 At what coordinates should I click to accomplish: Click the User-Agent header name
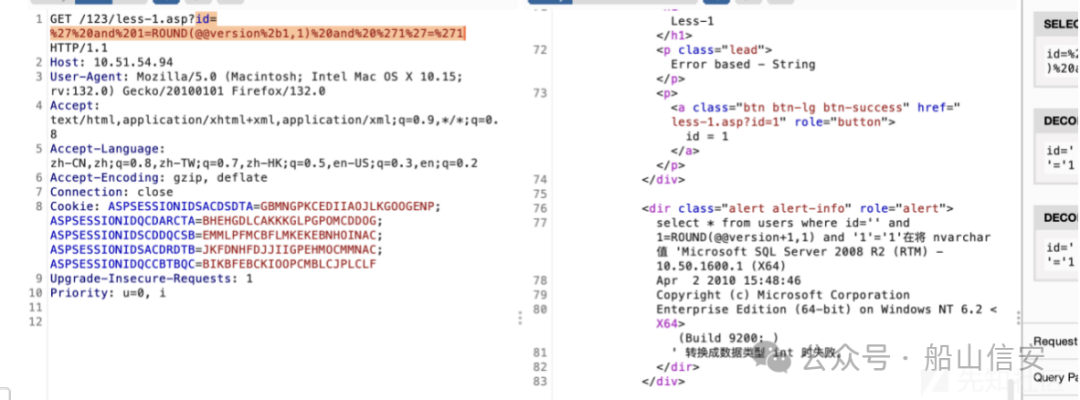click(86, 76)
